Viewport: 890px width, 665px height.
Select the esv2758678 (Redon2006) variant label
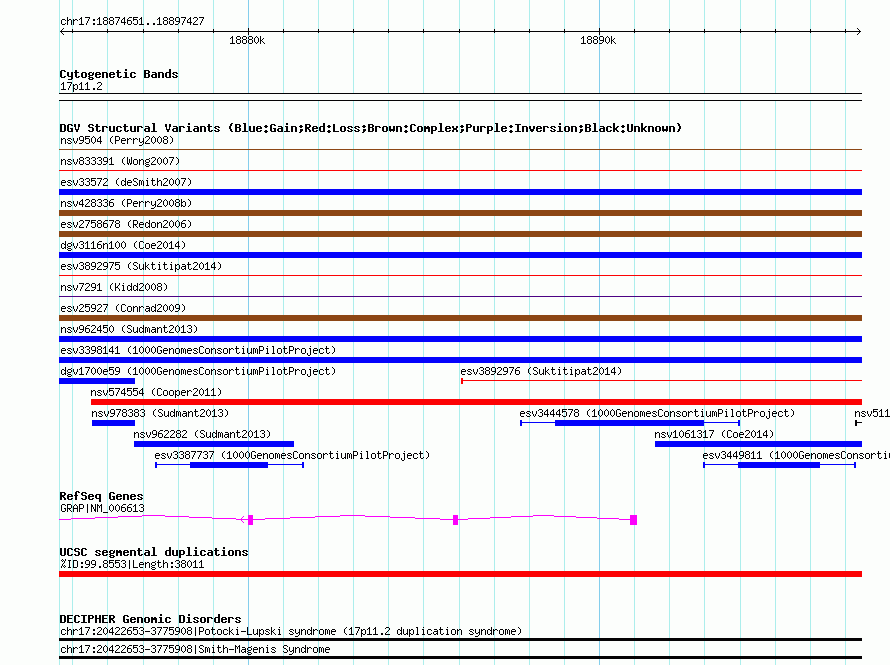pos(126,224)
